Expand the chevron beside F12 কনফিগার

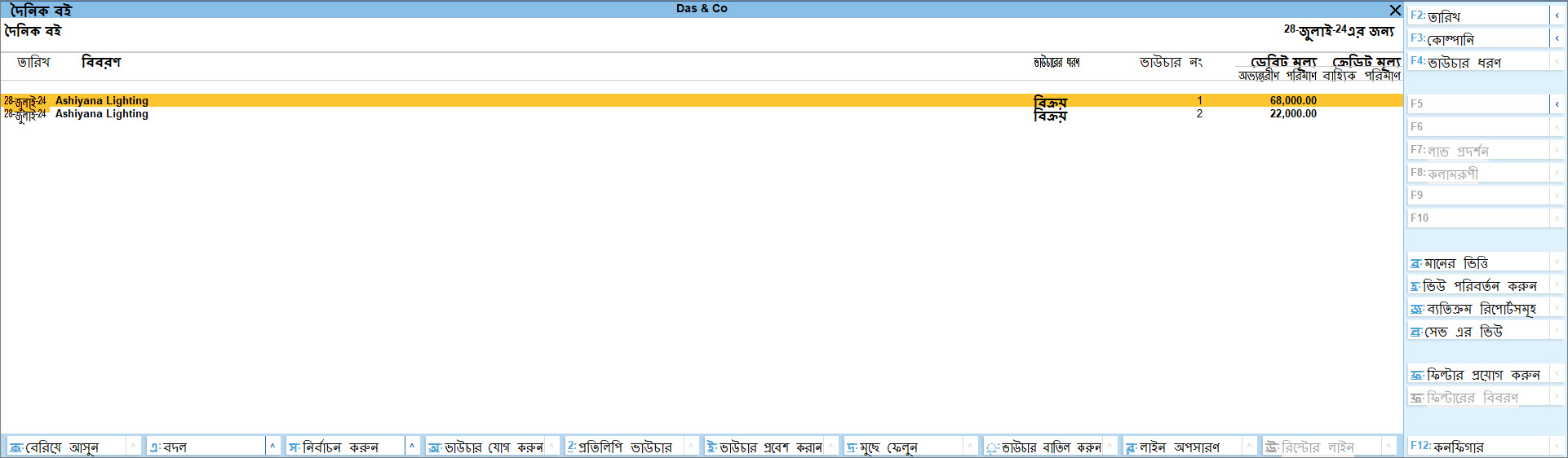coord(1557,446)
